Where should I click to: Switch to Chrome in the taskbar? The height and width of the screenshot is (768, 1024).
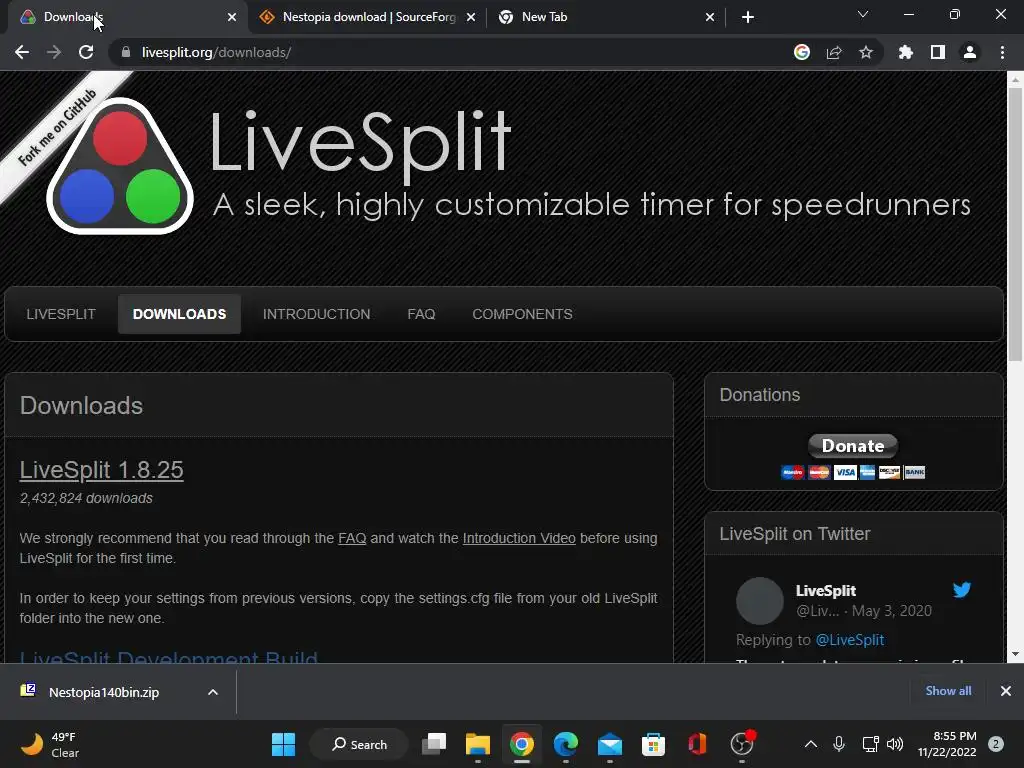pyautogui.click(x=522, y=744)
